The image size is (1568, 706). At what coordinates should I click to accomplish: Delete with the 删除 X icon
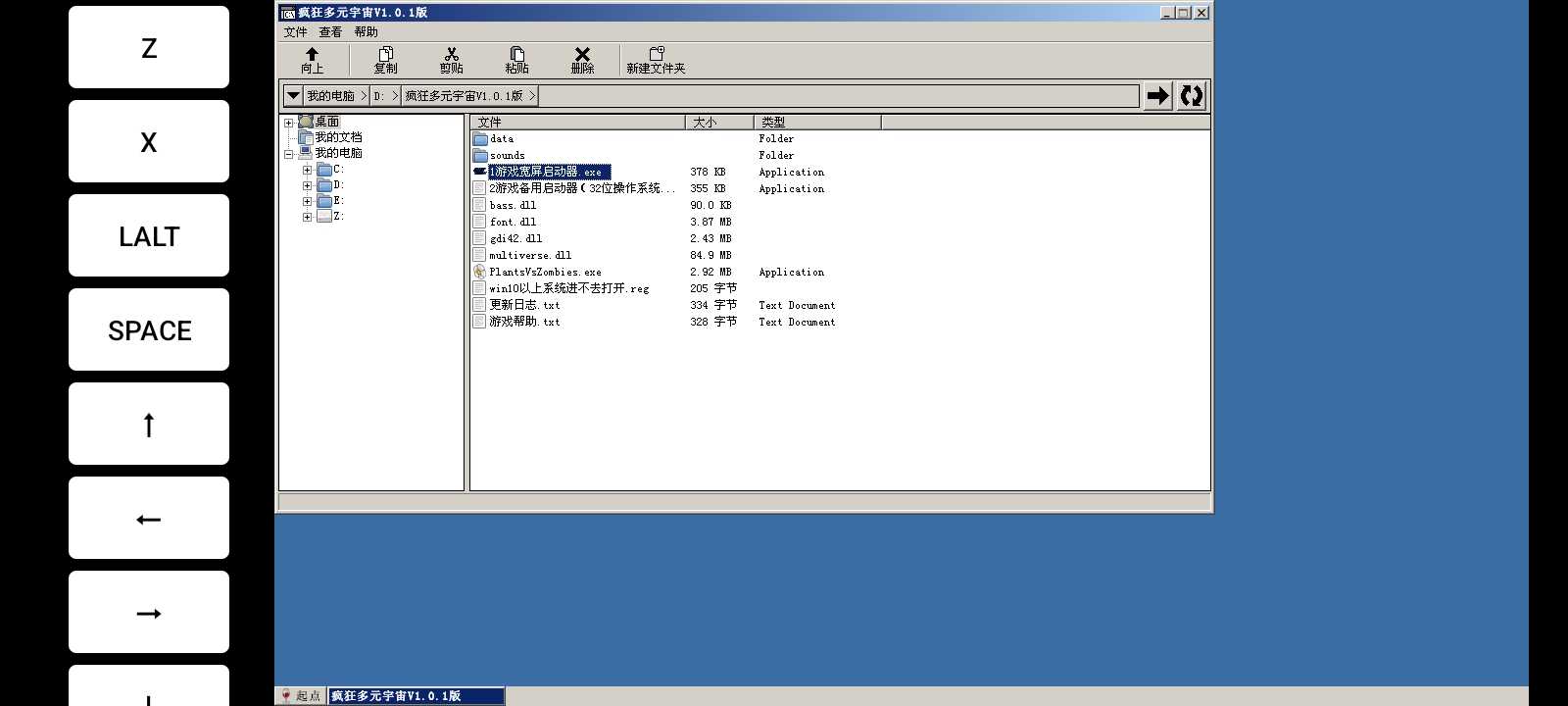(x=582, y=61)
